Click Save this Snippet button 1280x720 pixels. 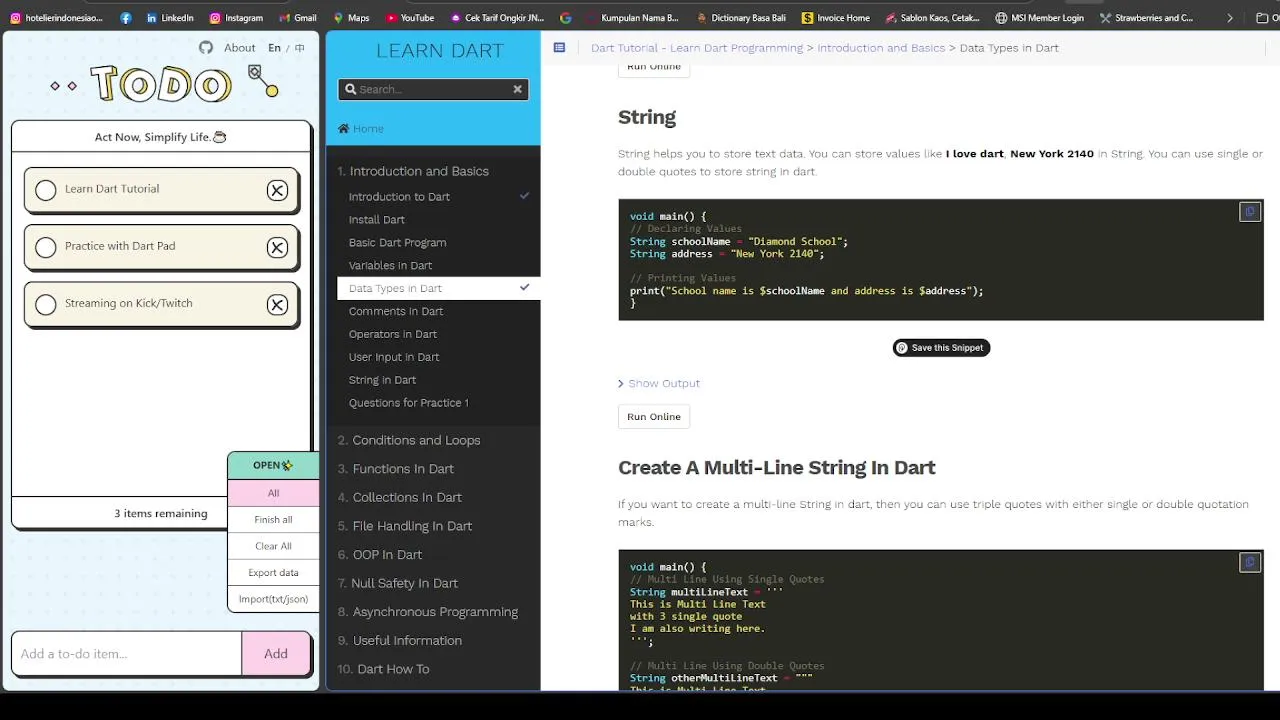click(941, 348)
